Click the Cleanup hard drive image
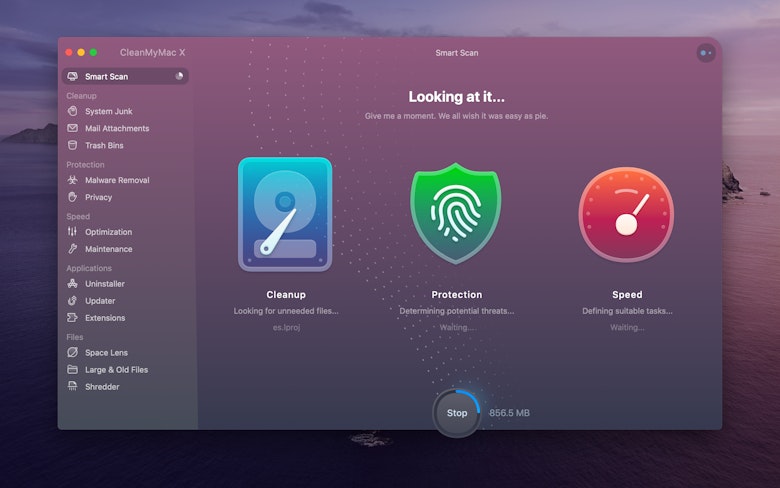The width and height of the screenshot is (780, 488). (285, 215)
